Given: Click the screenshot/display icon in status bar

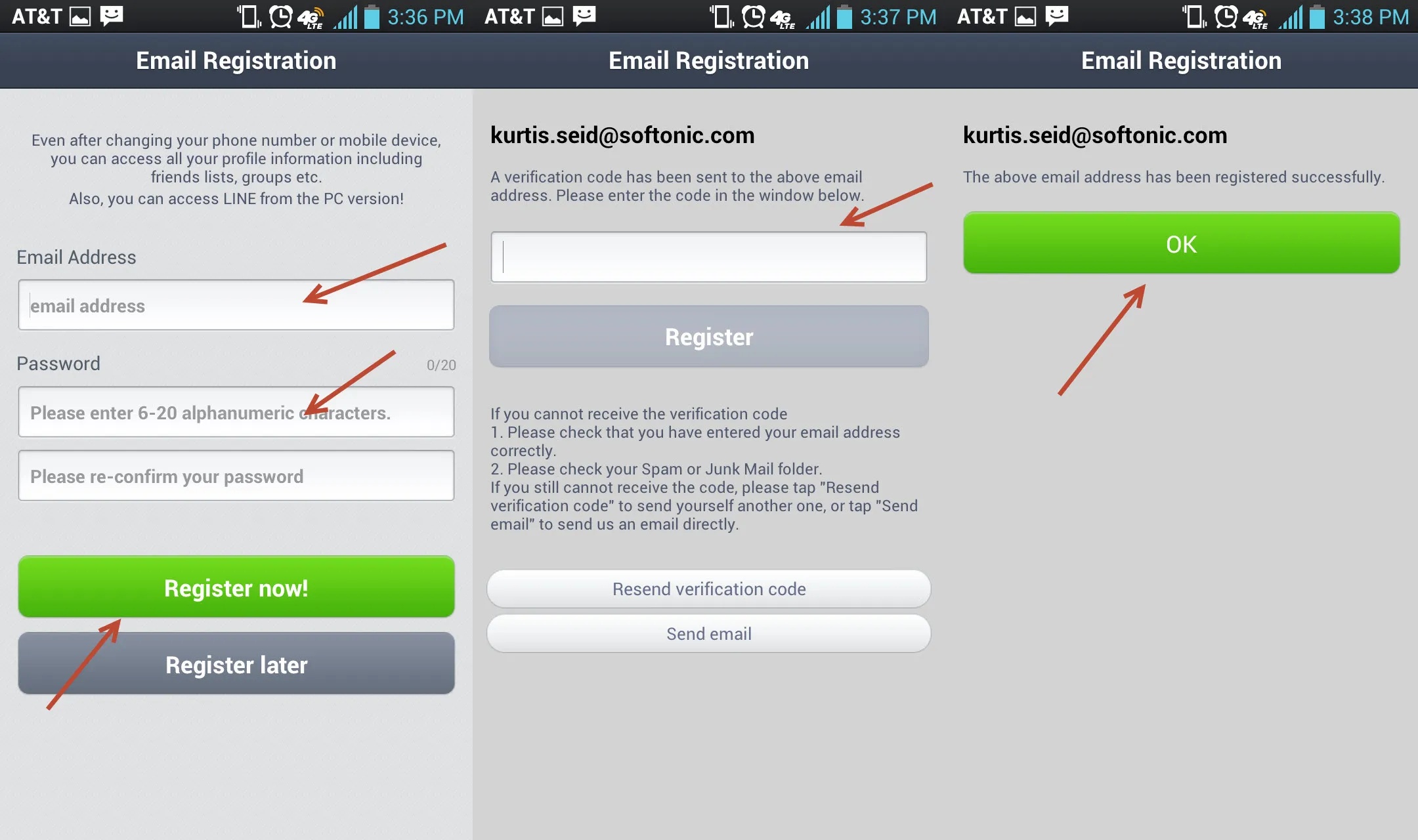Looking at the screenshot, I should click(88, 13).
